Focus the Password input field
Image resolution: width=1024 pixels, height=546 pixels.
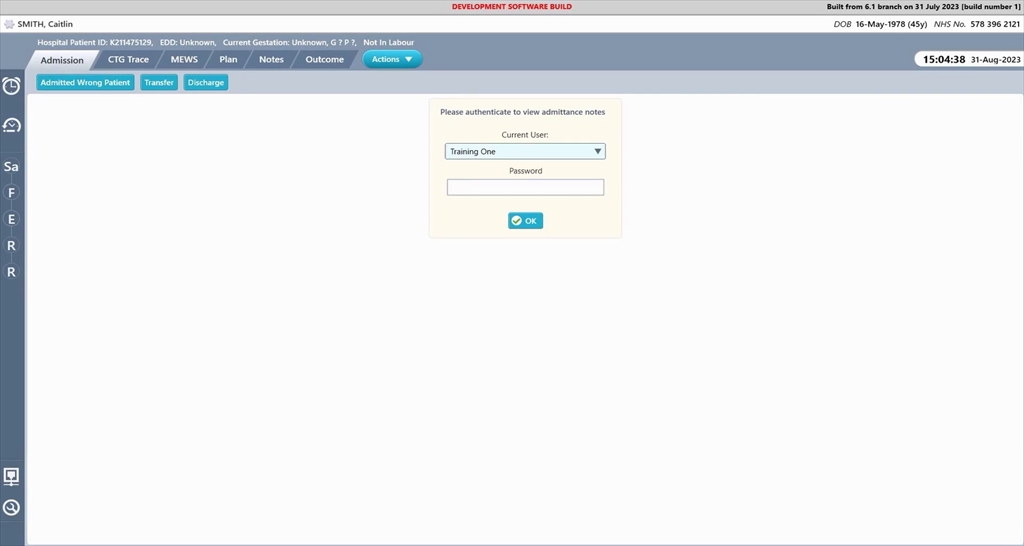point(525,187)
